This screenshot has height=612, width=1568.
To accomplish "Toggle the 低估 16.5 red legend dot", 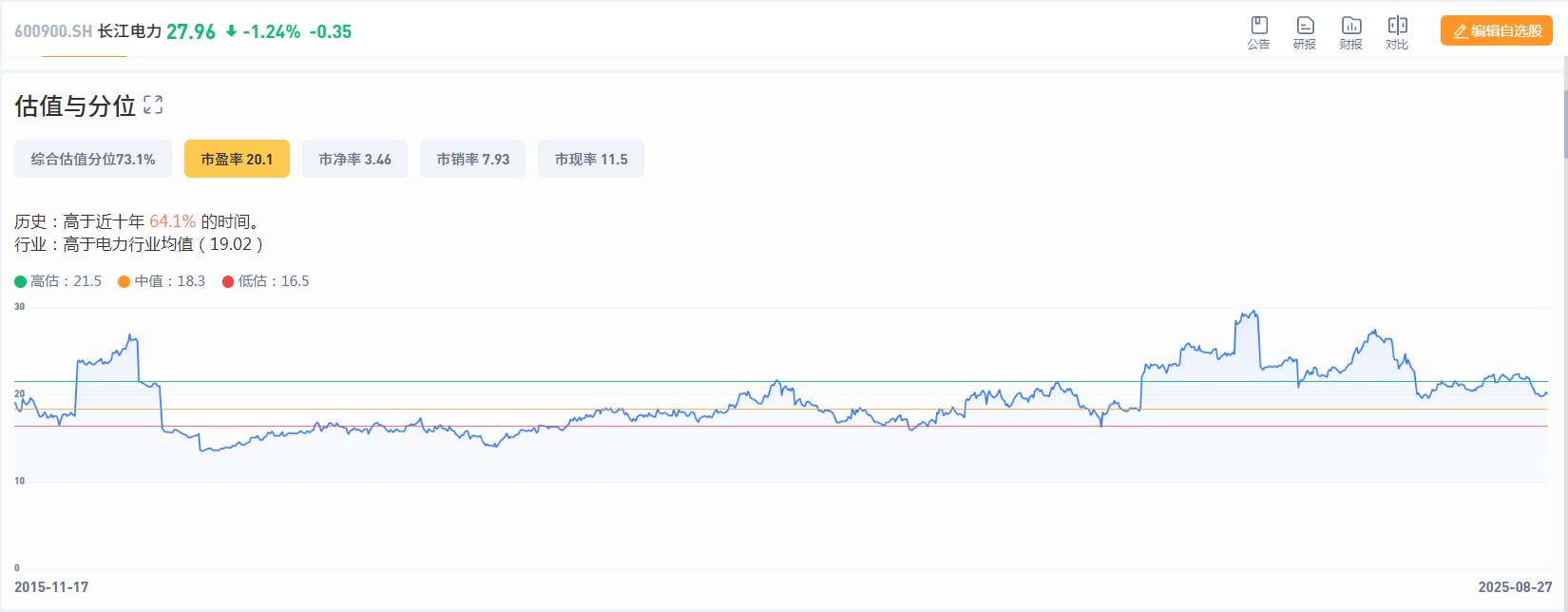I will [228, 281].
